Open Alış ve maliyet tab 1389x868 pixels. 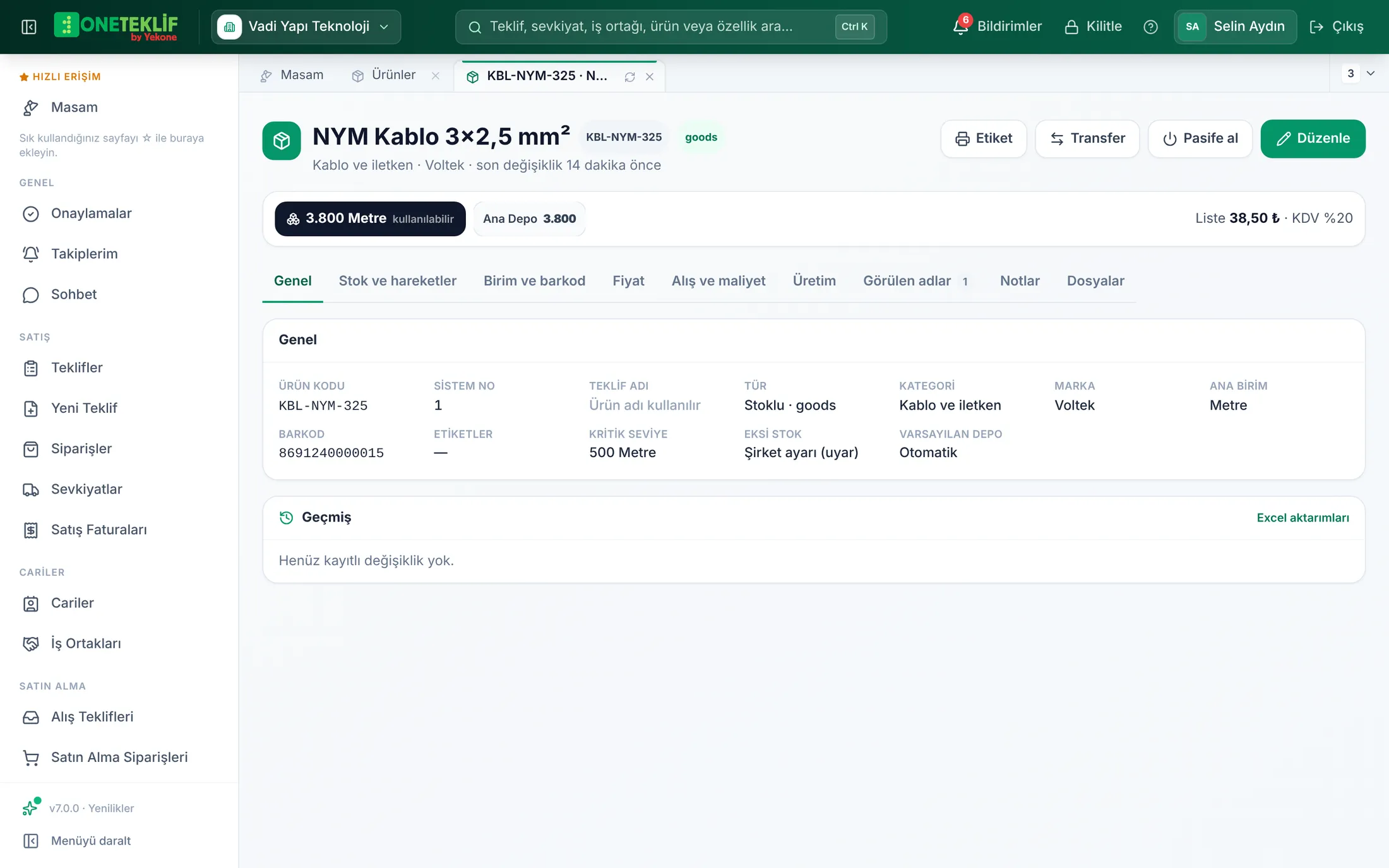(718, 281)
